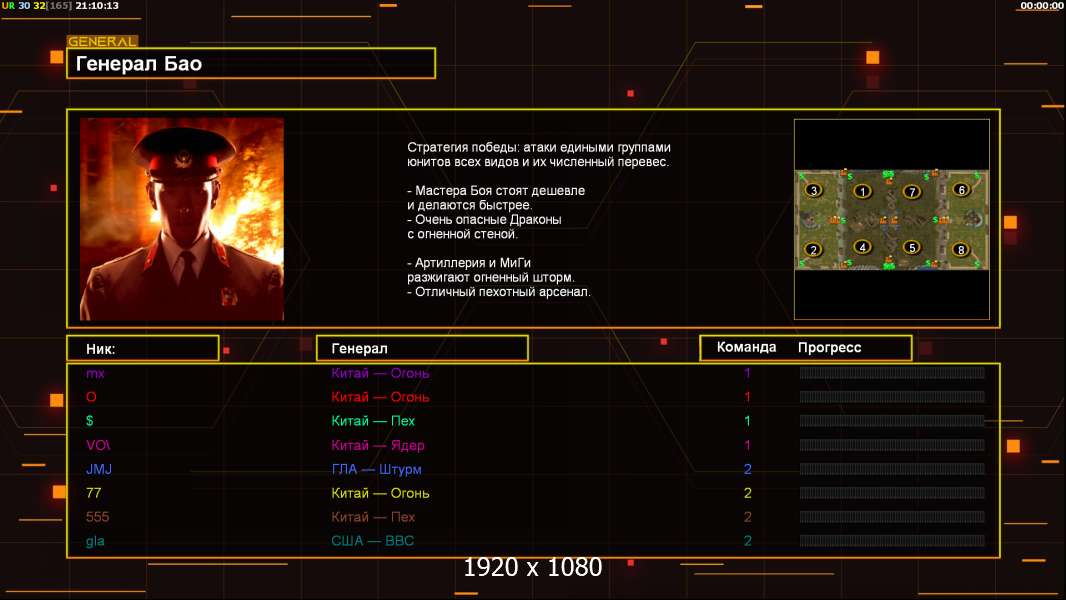Screen dimensions: 1066x600
Task: Pick start position marker 7 on minimap
Action: pos(912,192)
